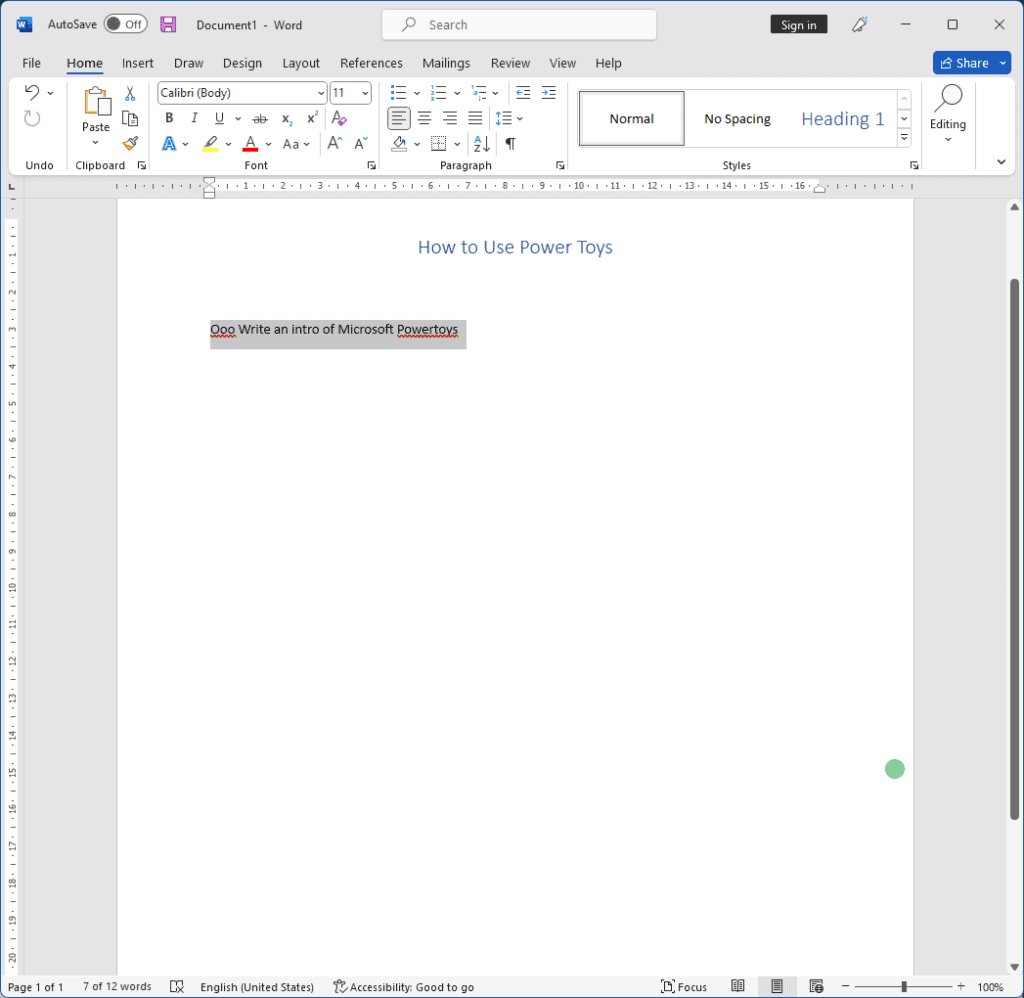
Task: Click the vertical scrollbar thumb
Action: [1014, 549]
